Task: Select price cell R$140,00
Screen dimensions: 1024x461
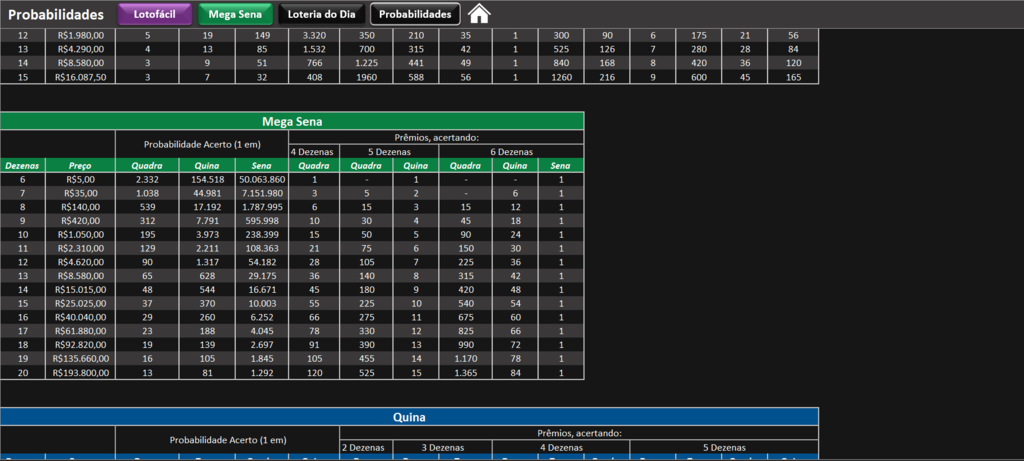Action: click(x=81, y=207)
